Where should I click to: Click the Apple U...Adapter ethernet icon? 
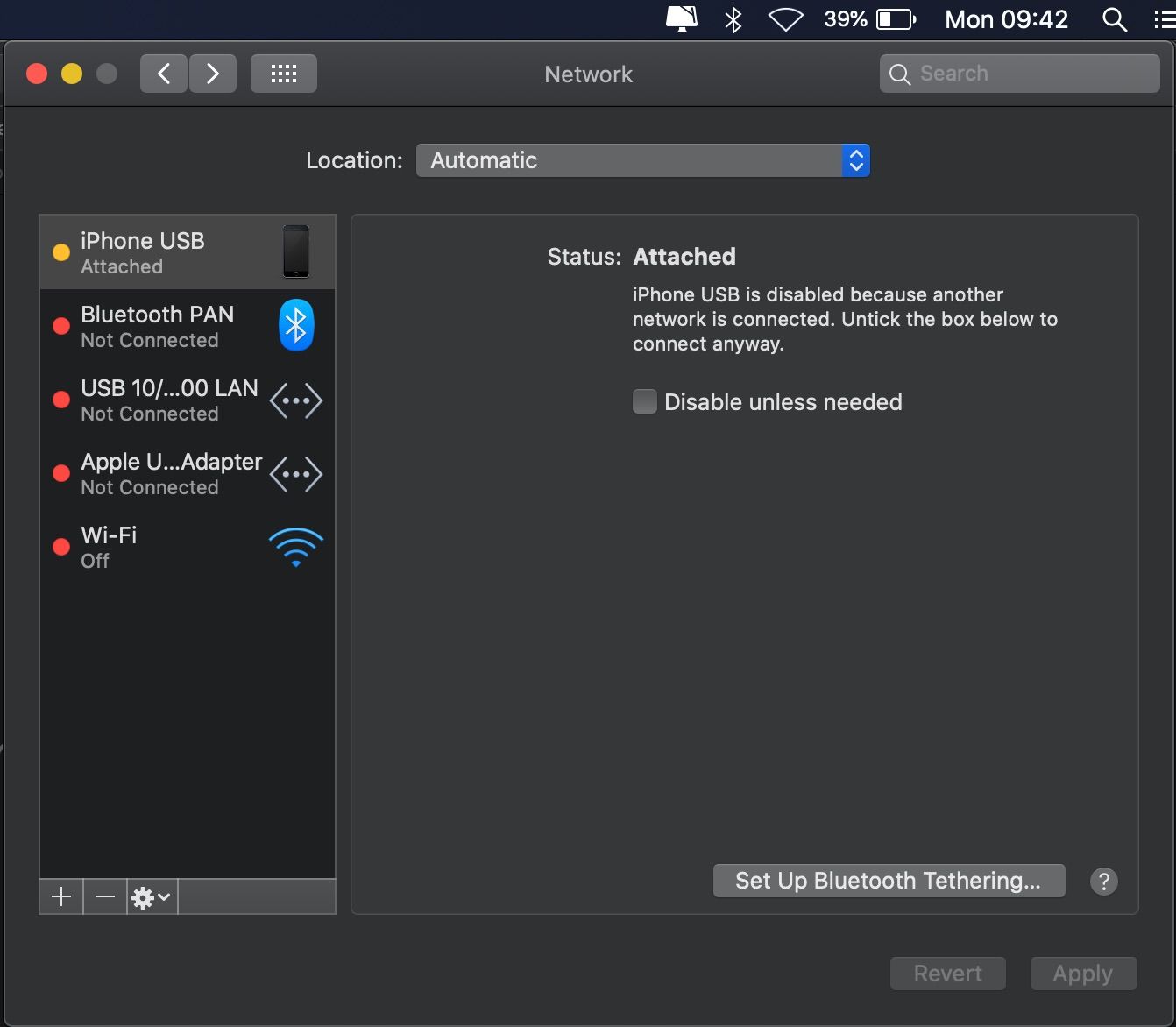[x=296, y=474]
